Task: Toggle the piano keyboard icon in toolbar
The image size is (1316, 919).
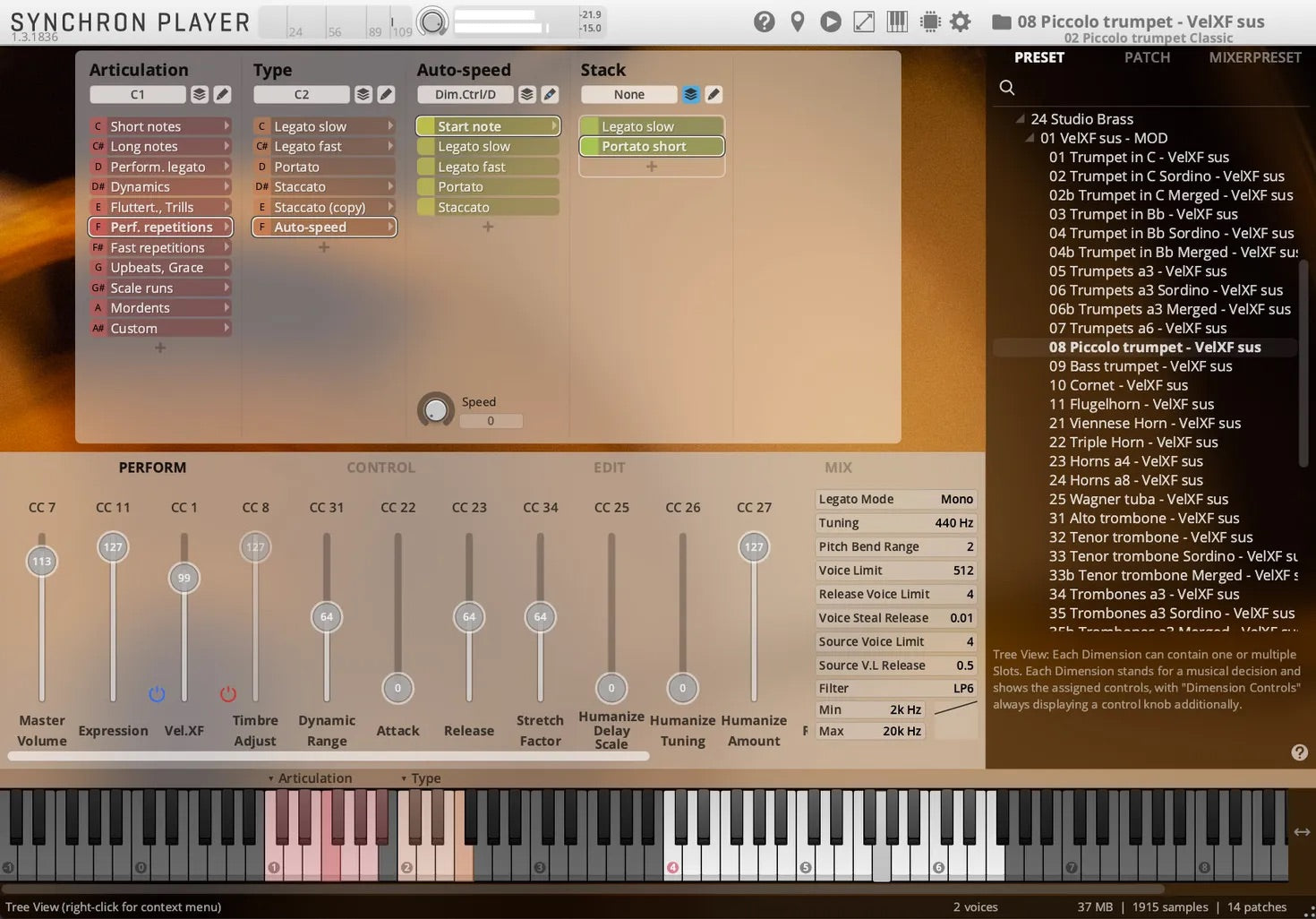Action: [x=897, y=21]
